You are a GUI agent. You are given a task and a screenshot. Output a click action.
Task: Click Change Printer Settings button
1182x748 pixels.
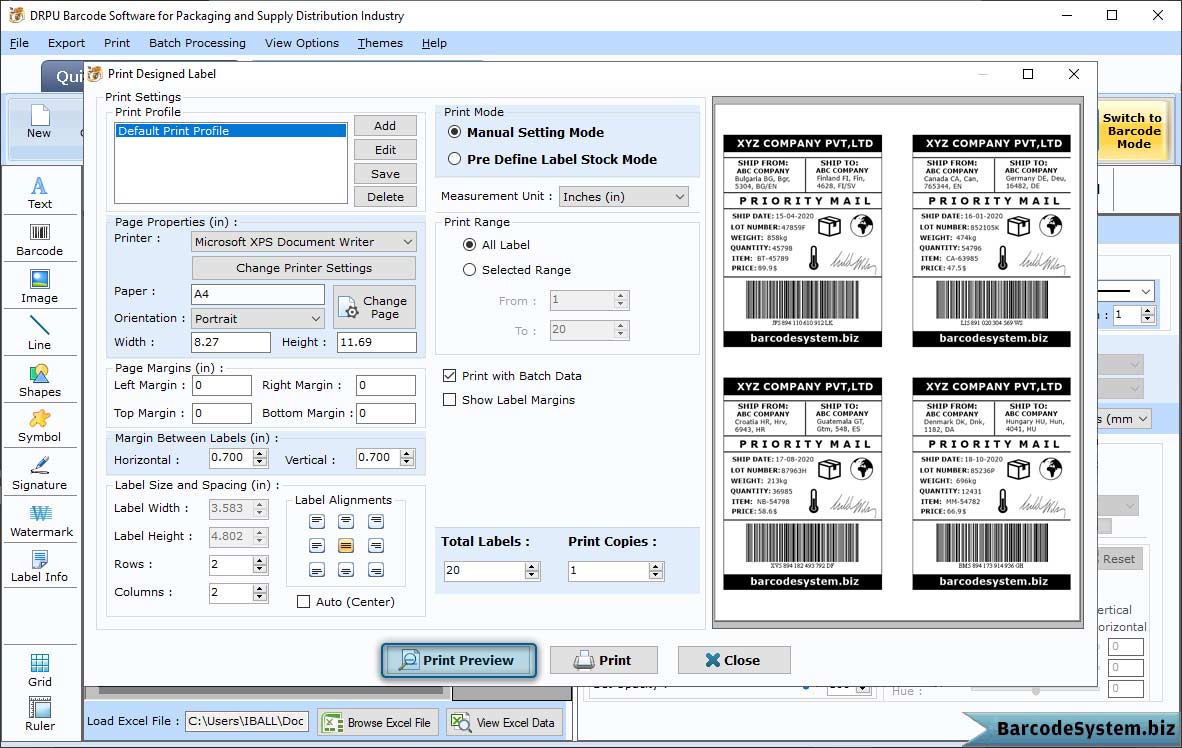coord(304,268)
